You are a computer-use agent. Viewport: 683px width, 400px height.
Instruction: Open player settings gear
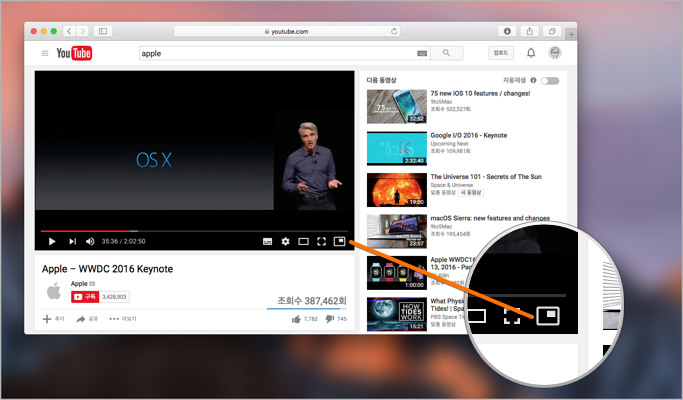pos(285,241)
